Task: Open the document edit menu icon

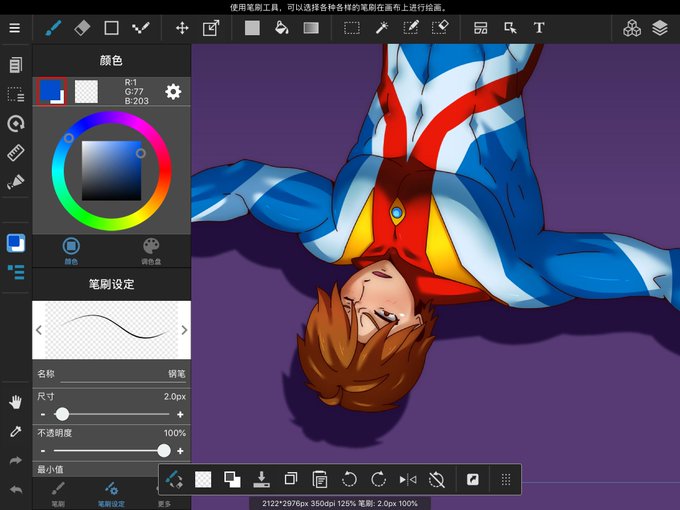Action: tap(16, 65)
